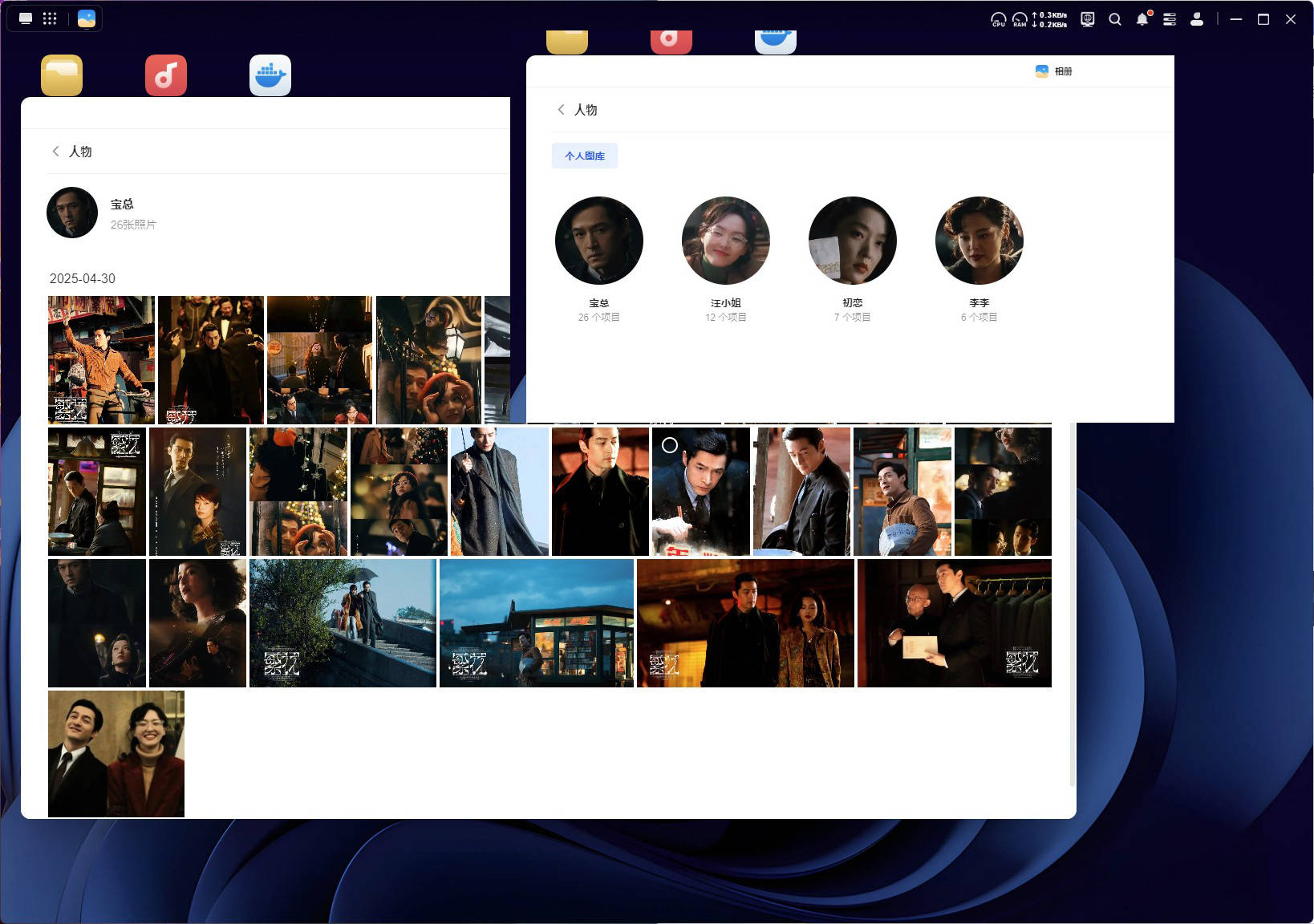Go back from the 宝总 photo list
The width and height of the screenshot is (1314, 924).
55,151
